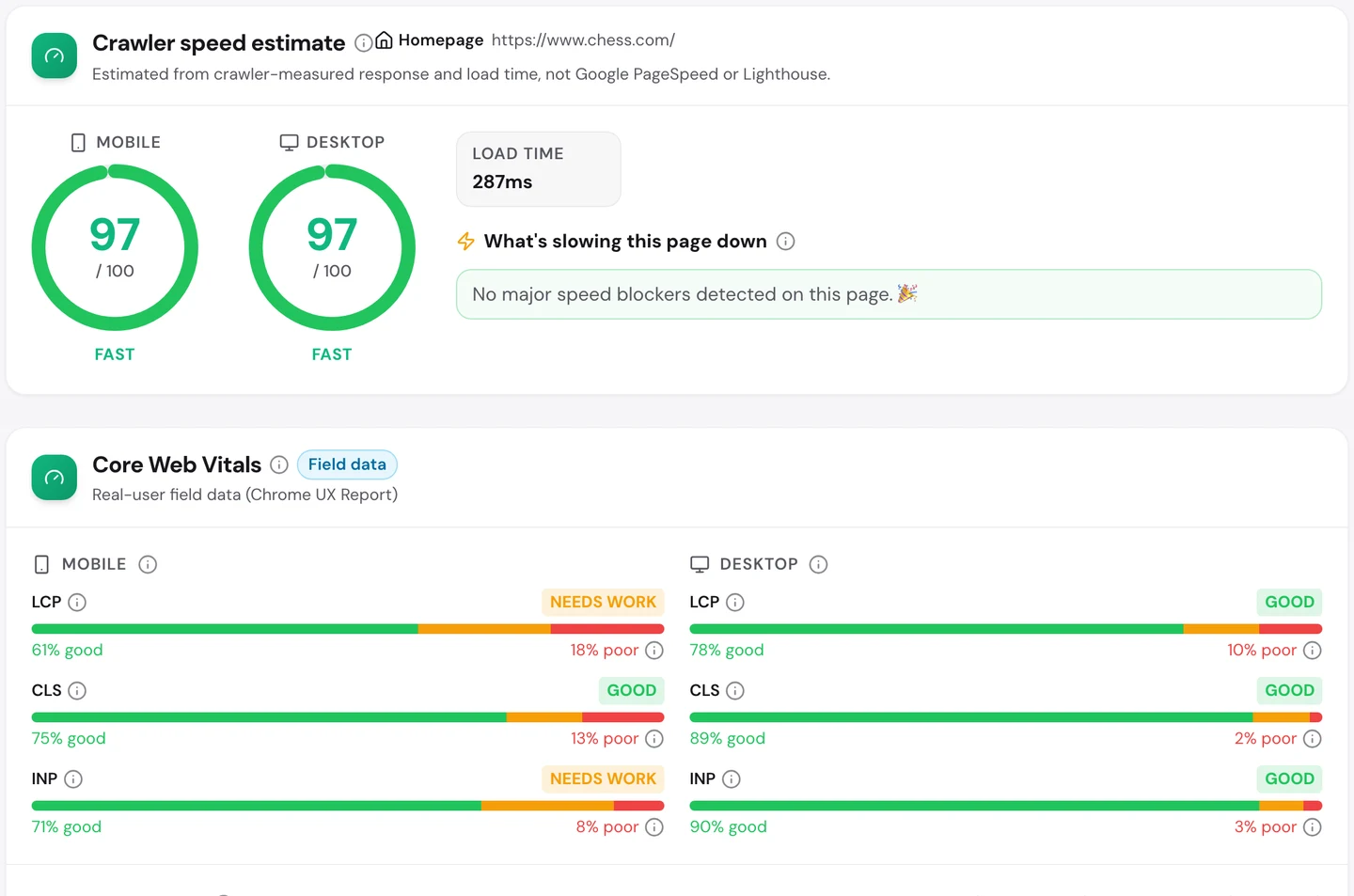Click 'Real-user field data (Chrome UX Report)' subtitle
This screenshot has width=1354, height=896.
click(x=244, y=495)
